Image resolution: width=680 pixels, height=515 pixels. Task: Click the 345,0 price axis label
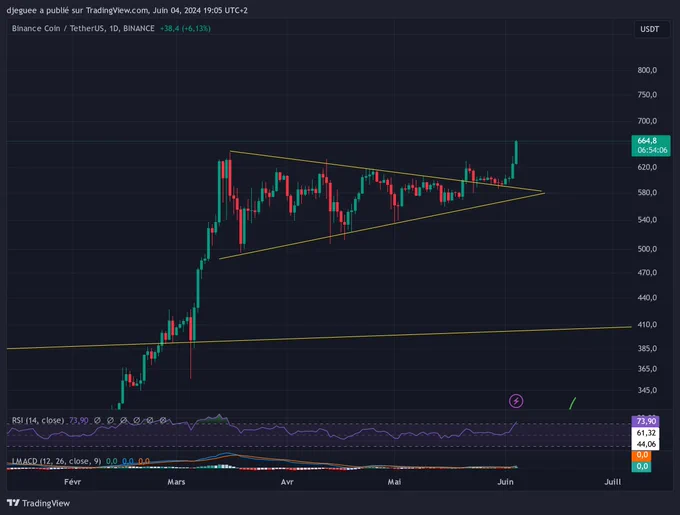(647, 390)
